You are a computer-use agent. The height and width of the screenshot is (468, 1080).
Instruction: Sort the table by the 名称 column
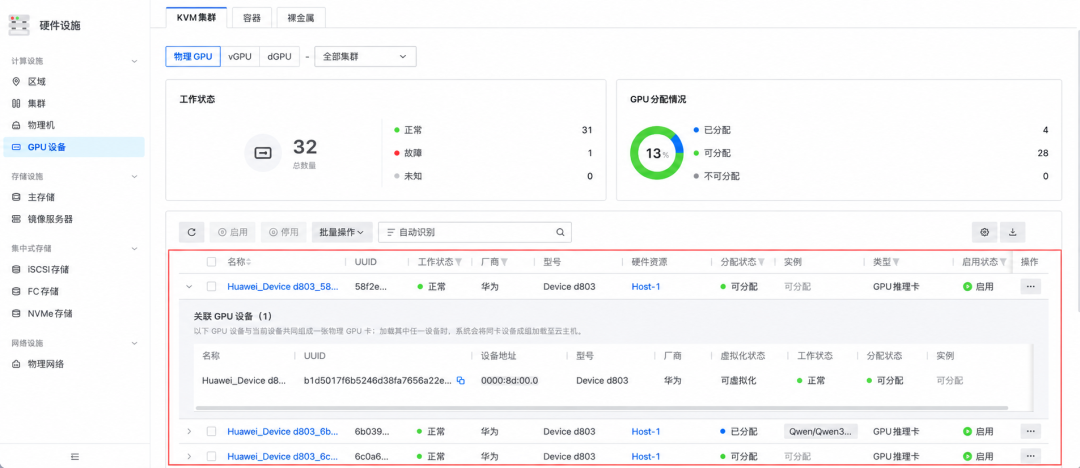pos(249,263)
